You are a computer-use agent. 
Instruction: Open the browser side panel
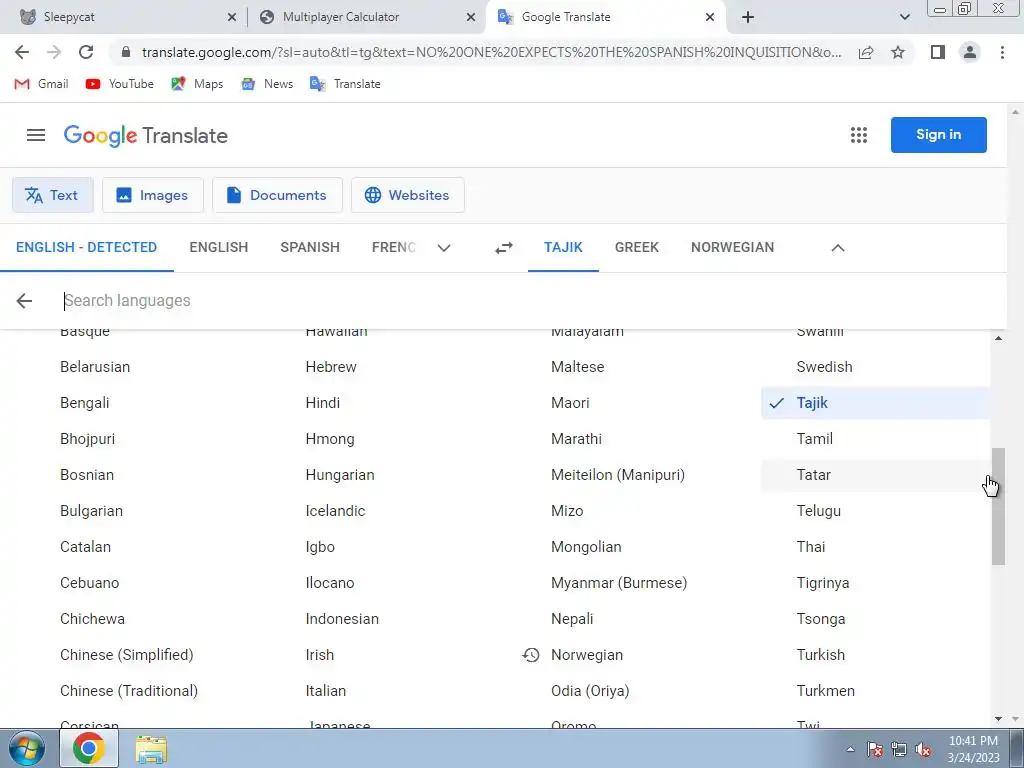coord(938,52)
